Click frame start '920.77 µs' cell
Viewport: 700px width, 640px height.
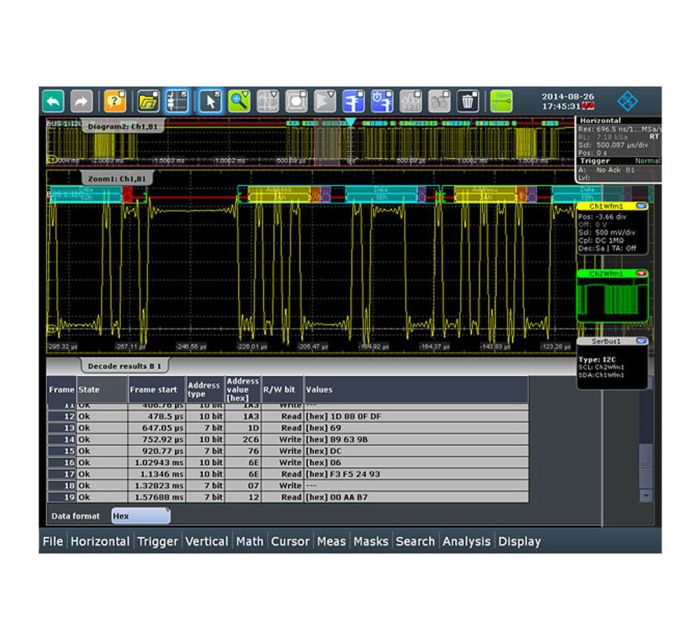coord(157,451)
